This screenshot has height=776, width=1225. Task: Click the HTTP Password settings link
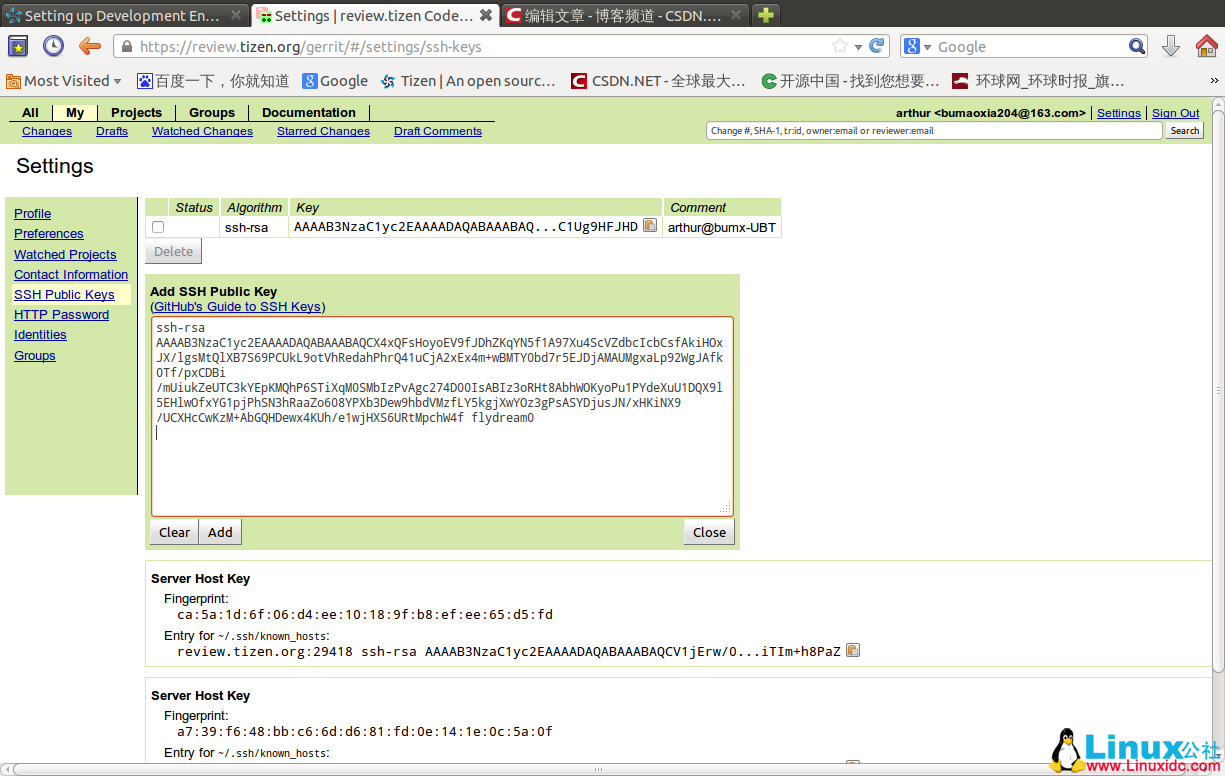click(61, 315)
